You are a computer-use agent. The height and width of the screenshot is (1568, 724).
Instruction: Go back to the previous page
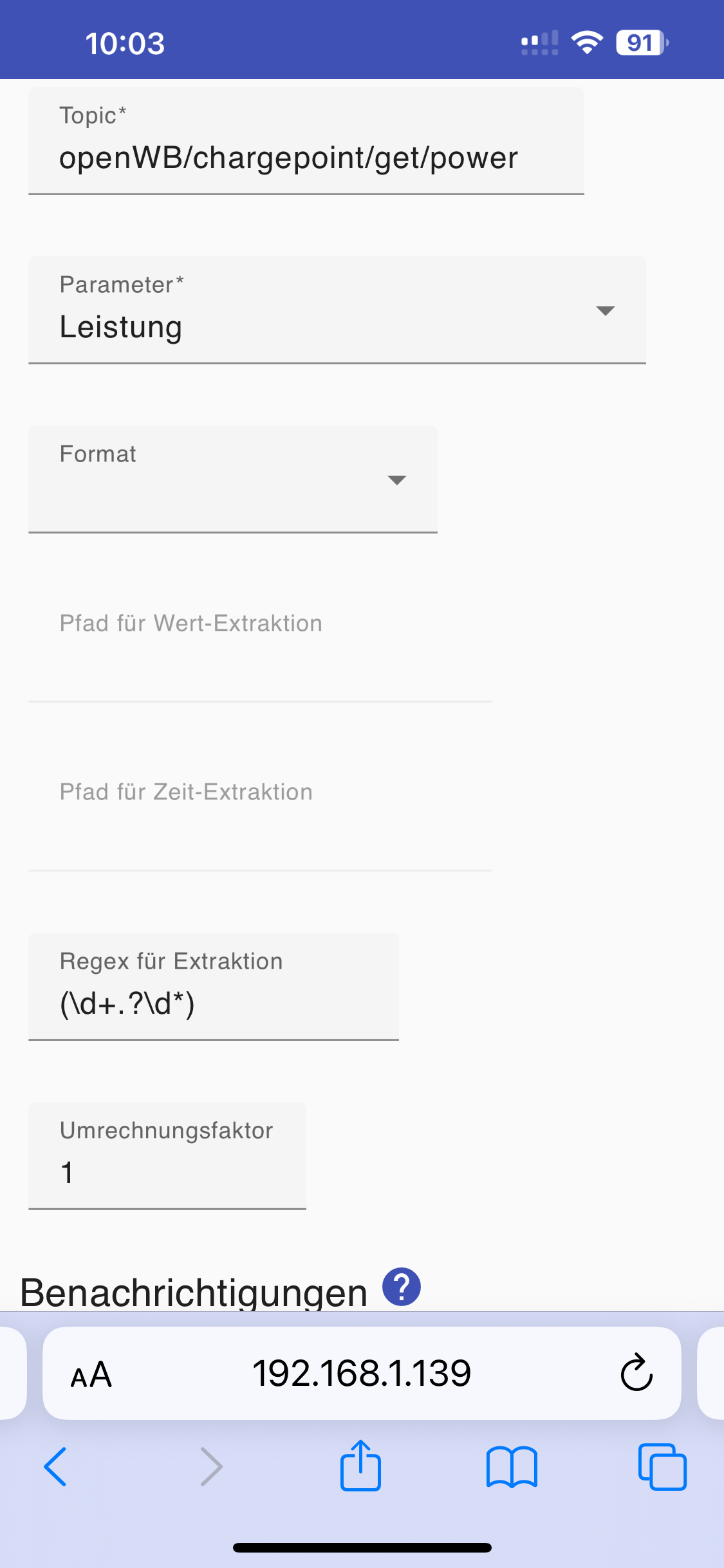click(56, 1467)
